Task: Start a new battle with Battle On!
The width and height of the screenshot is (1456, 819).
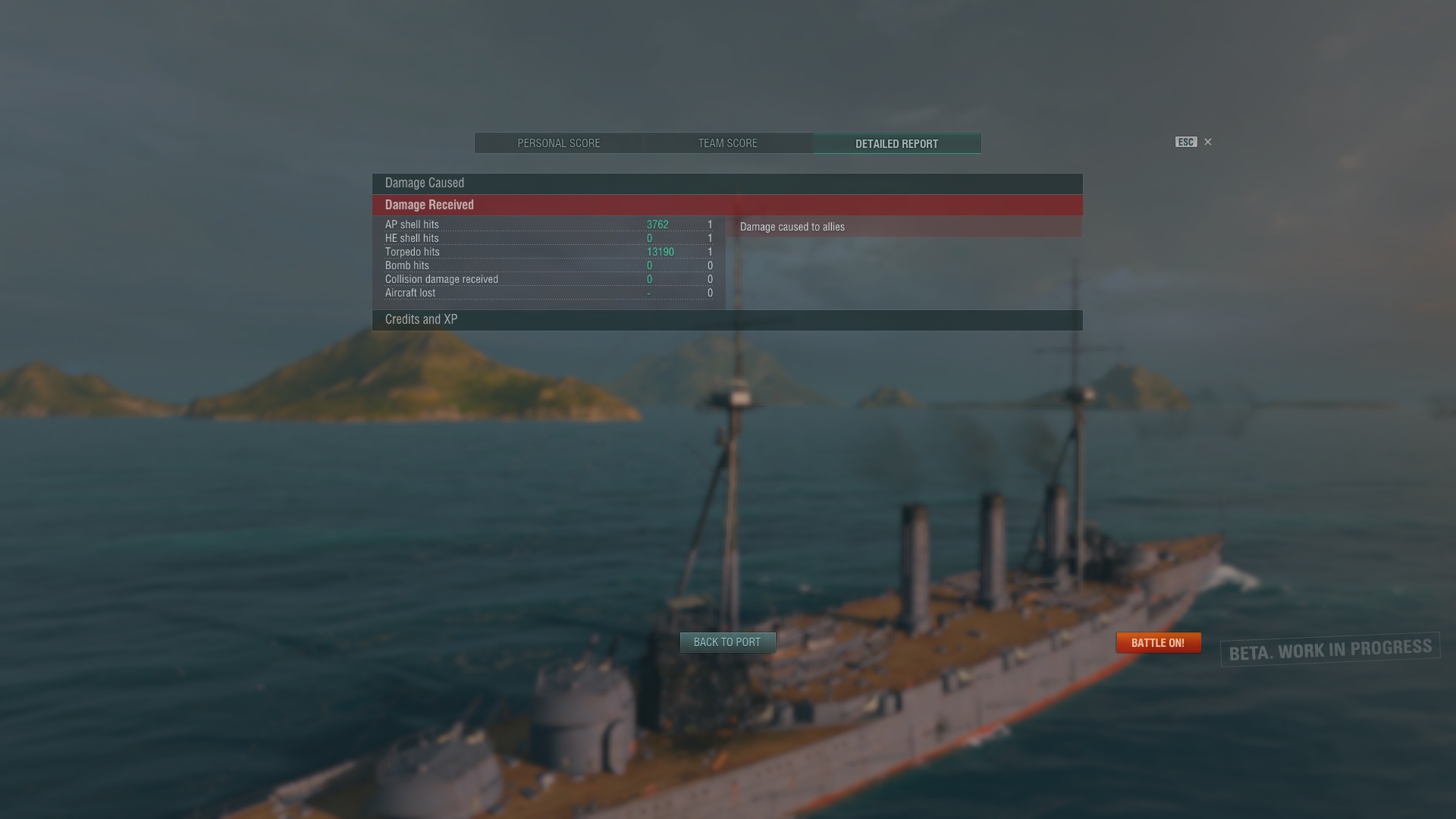Action: [1158, 642]
